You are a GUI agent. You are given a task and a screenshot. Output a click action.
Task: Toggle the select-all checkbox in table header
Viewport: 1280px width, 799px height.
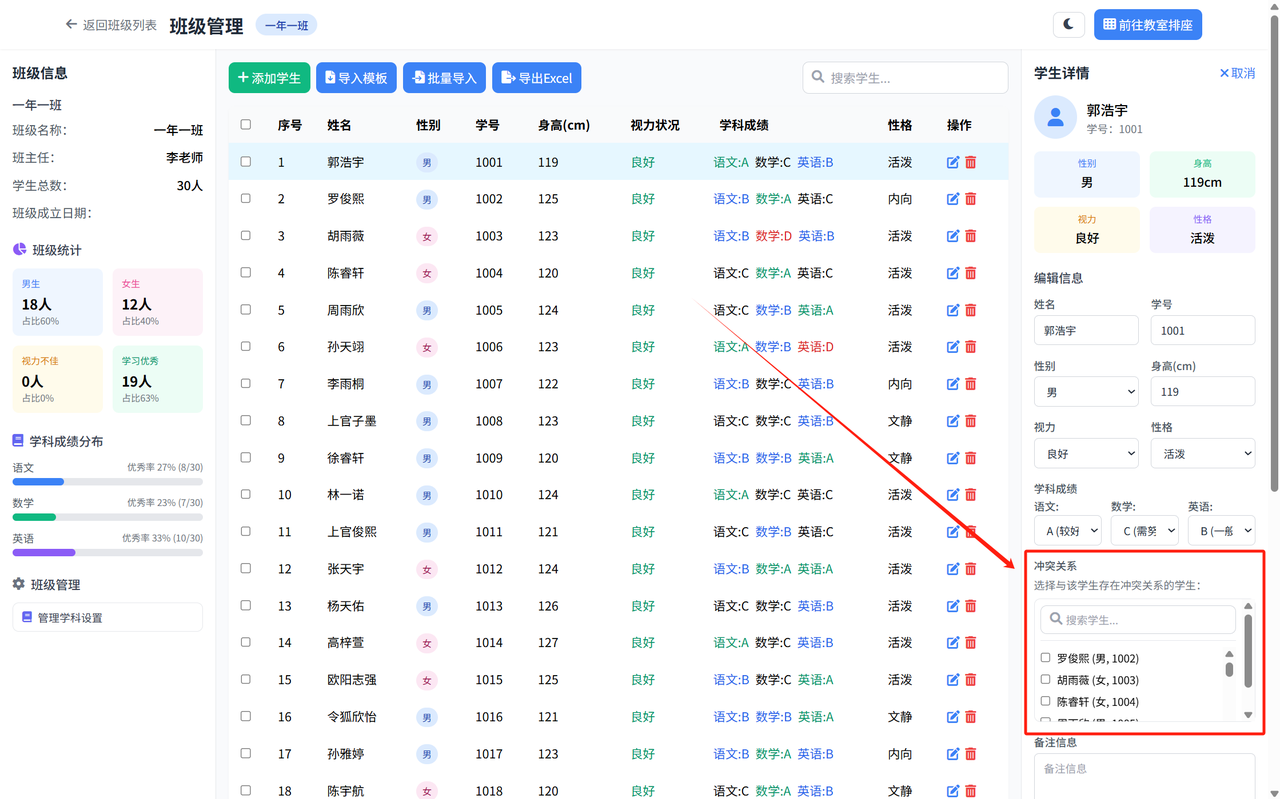click(x=246, y=125)
